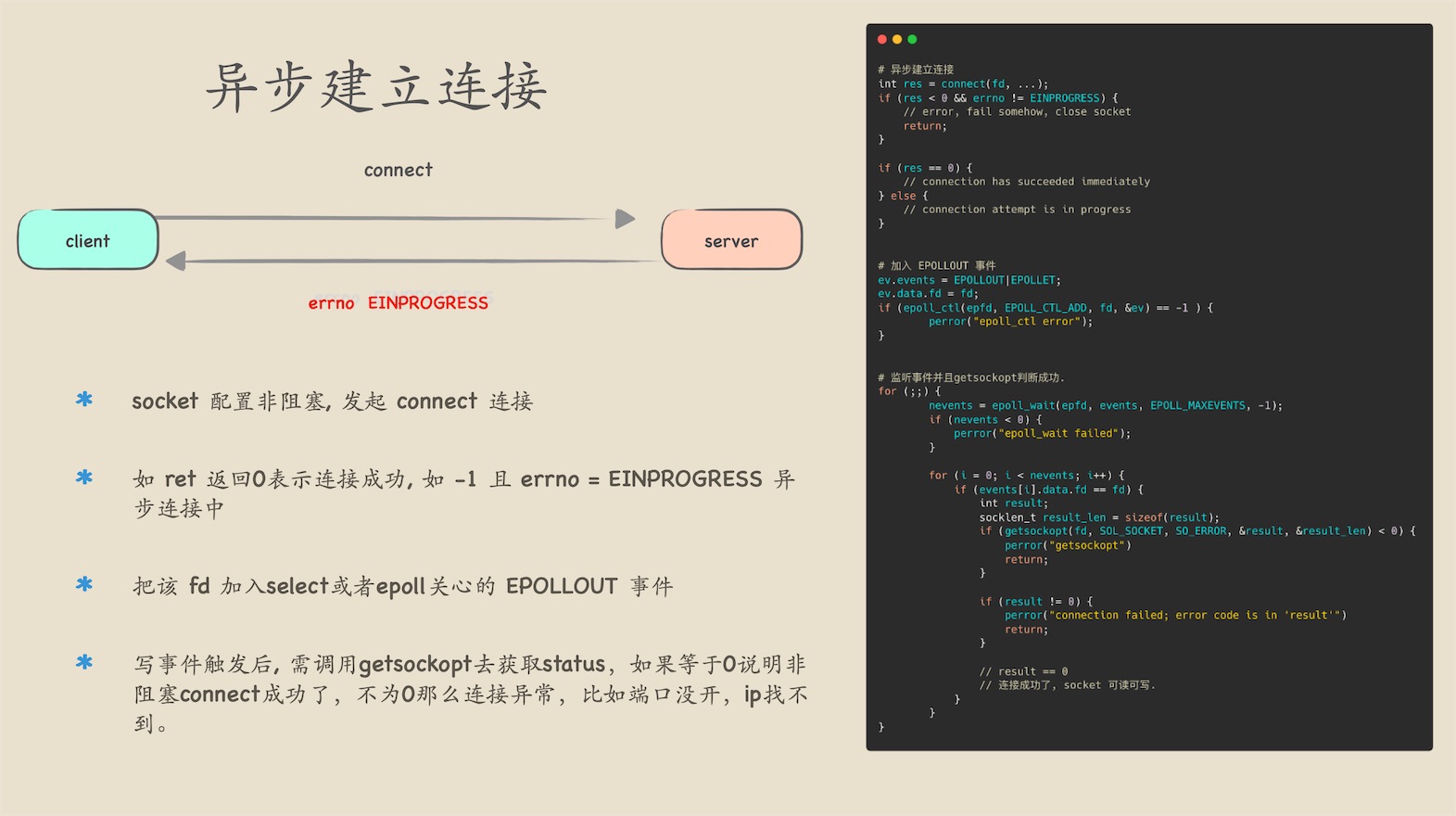Click the asterisk bullet beside 把该 fd 加入select
The height and width of the screenshot is (816, 1456).
84,584
